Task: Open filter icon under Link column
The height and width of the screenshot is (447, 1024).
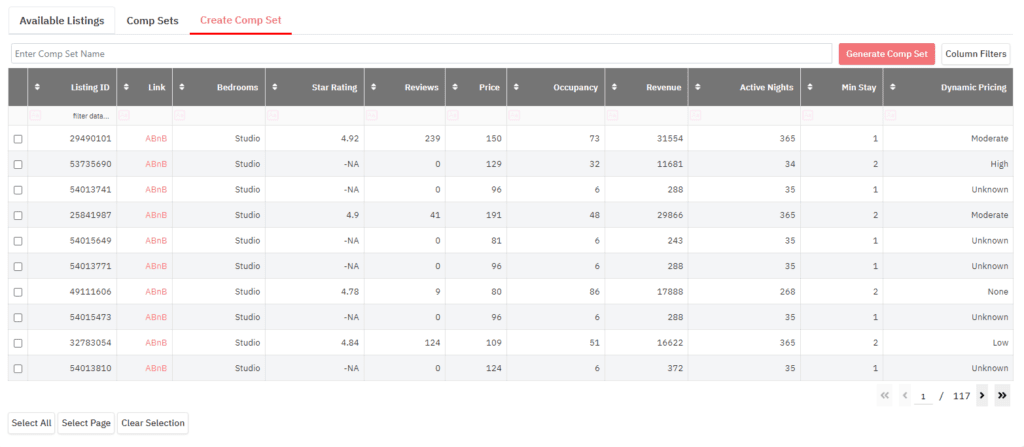Action: [x=124, y=116]
